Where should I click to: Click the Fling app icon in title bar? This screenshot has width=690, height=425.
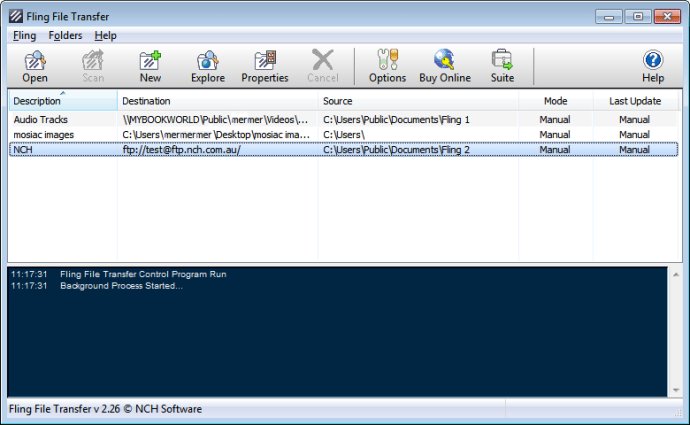pyautogui.click(x=16, y=16)
